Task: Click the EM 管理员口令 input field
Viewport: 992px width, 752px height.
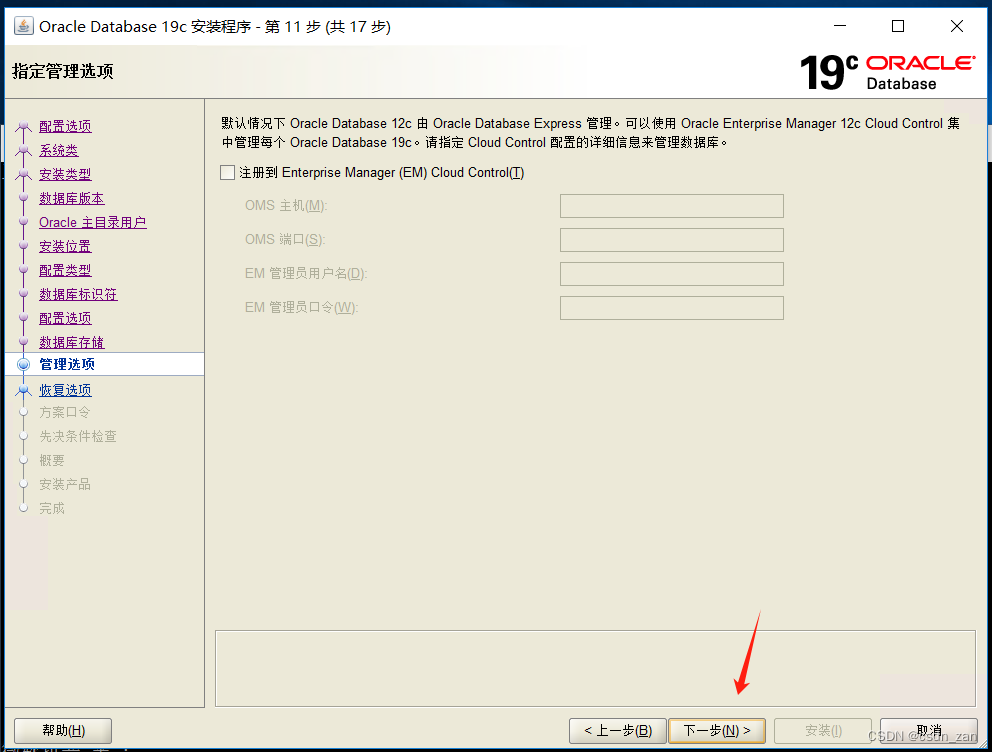Action: click(x=671, y=308)
